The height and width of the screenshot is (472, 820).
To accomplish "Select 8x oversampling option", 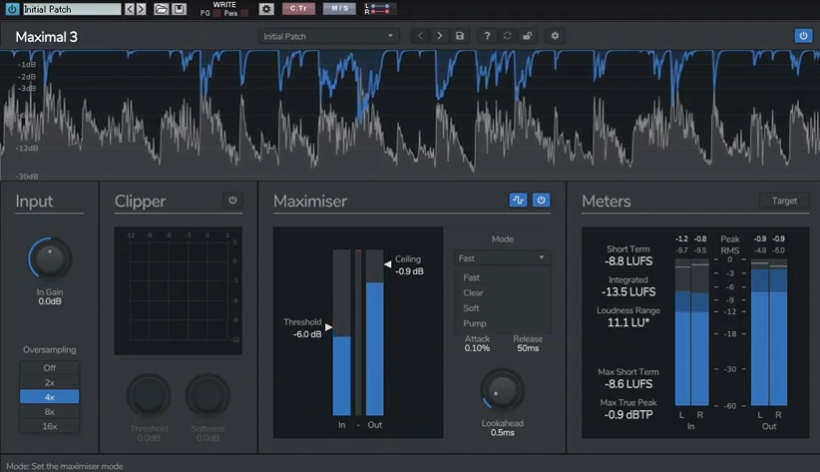I will click(x=49, y=411).
